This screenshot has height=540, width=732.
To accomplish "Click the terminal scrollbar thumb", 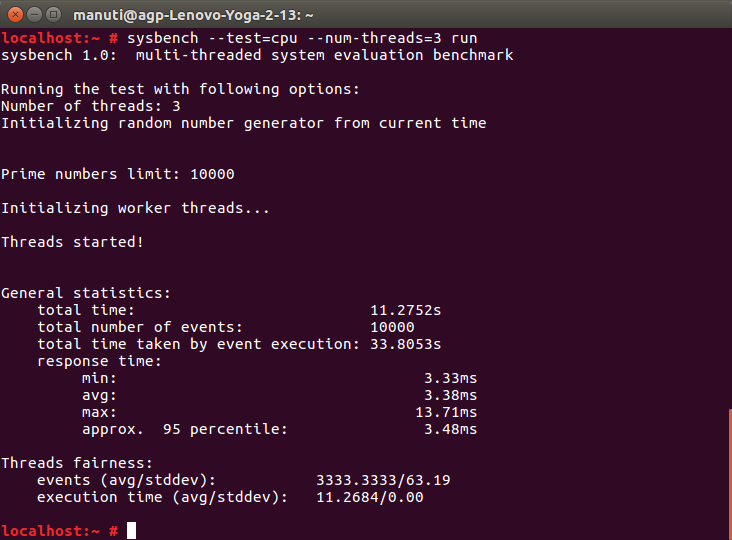I will point(728,470).
